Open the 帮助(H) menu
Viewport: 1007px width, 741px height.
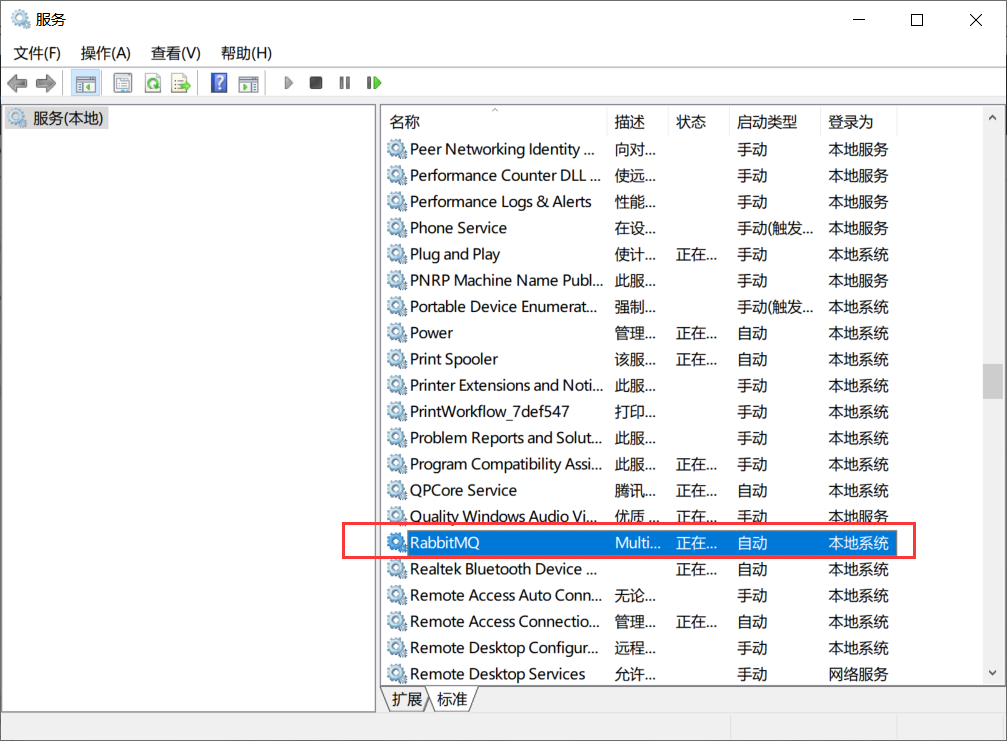(x=246, y=53)
